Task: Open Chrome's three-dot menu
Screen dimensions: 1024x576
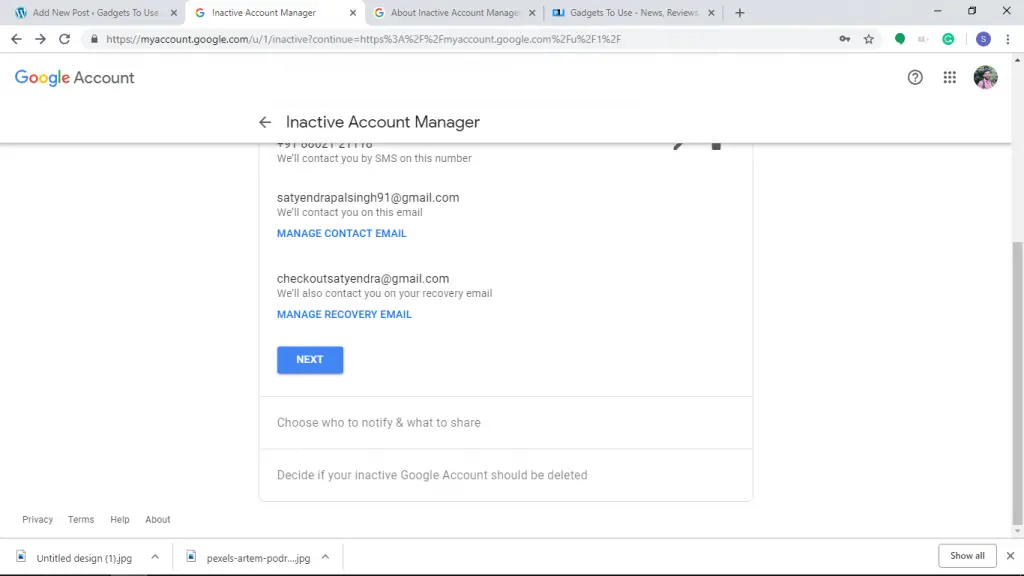Action: (x=1008, y=39)
